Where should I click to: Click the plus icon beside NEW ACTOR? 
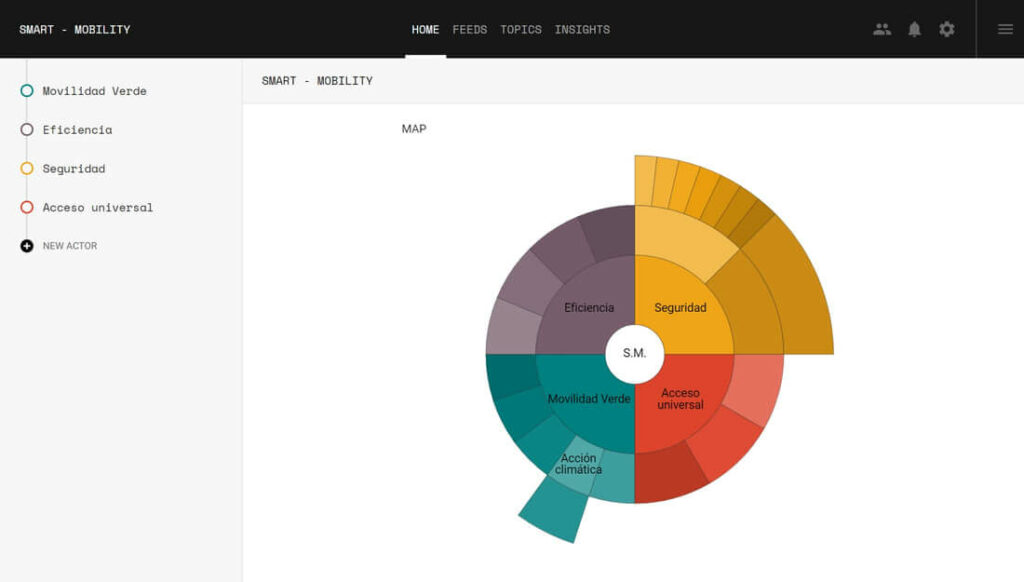pyautogui.click(x=27, y=246)
